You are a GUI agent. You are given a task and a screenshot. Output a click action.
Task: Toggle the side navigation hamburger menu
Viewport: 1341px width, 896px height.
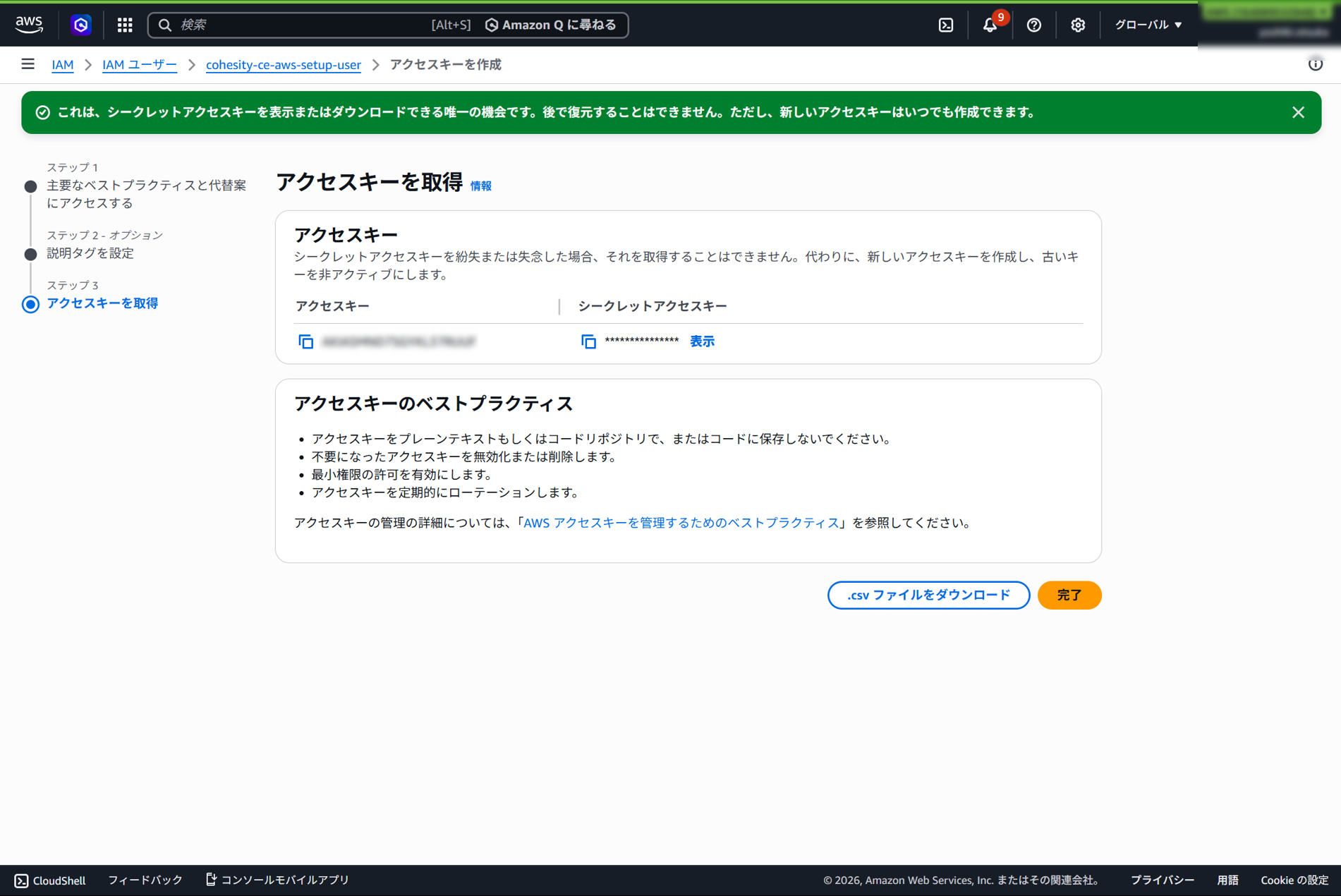(x=28, y=64)
